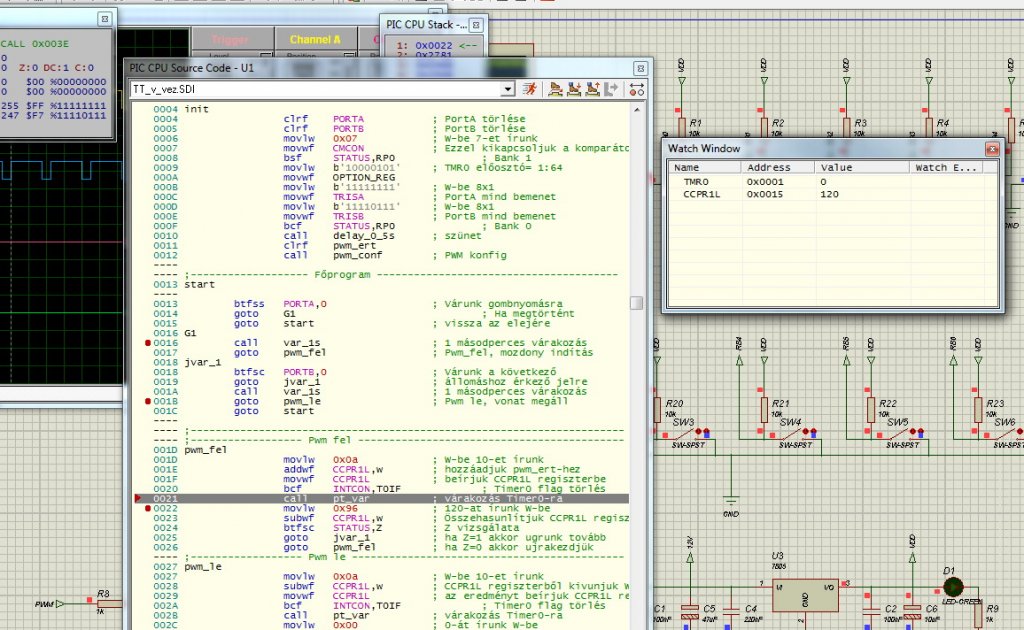Click the source code vertical scrollbar thumb
Screen dimensions: 1024x630
(636, 303)
